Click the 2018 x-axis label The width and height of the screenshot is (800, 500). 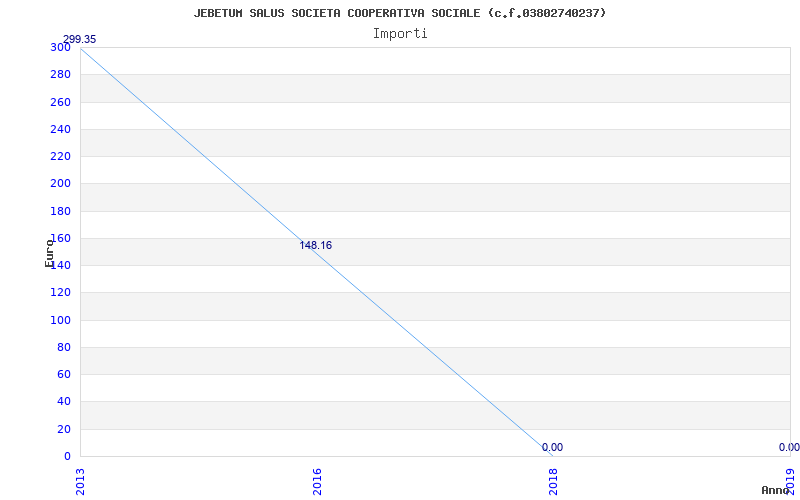click(554, 482)
